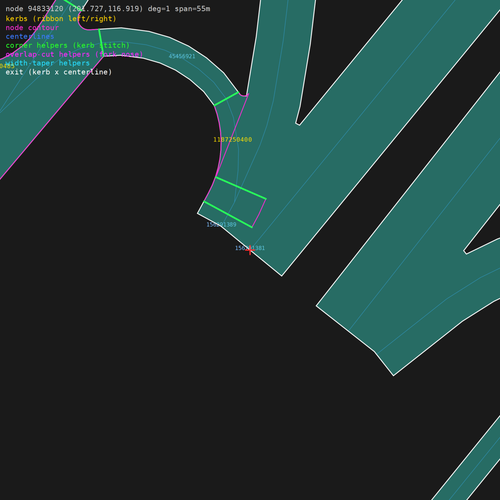The image size is (500, 500).
Task: Click the 'node 94833120' header text
Action: click(x=34, y=9)
